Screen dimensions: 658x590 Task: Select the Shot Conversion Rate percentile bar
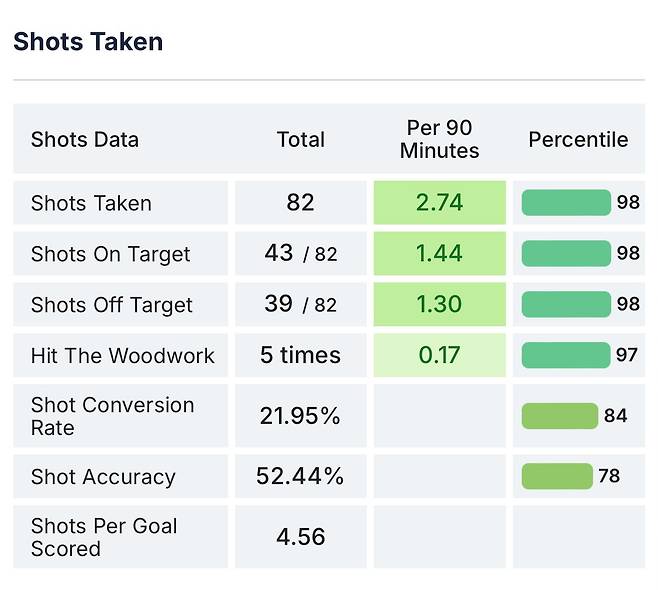[560, 416]
